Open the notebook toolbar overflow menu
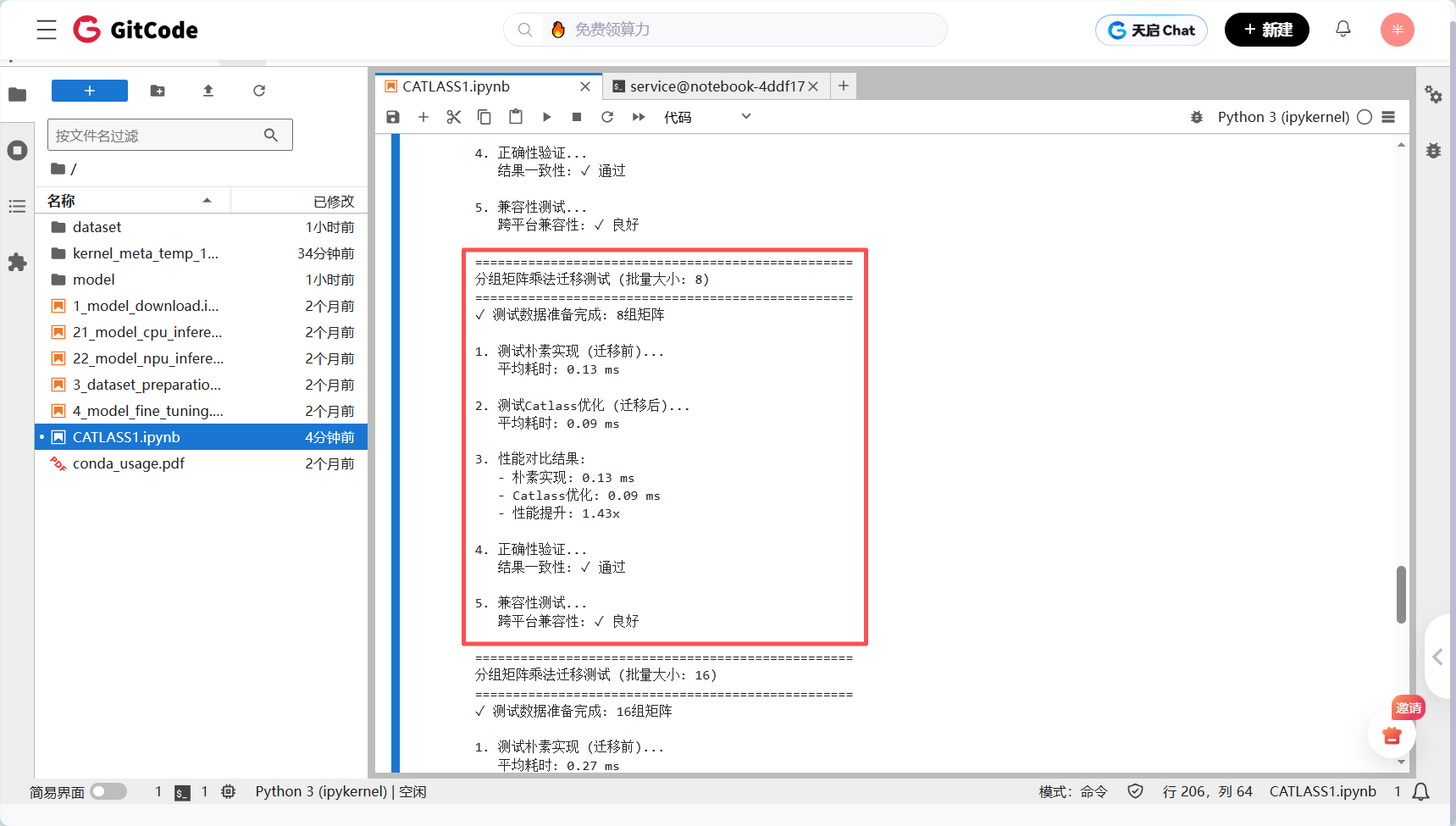The height and width of the screenshot is (826, 1456). pos(1388,117)
